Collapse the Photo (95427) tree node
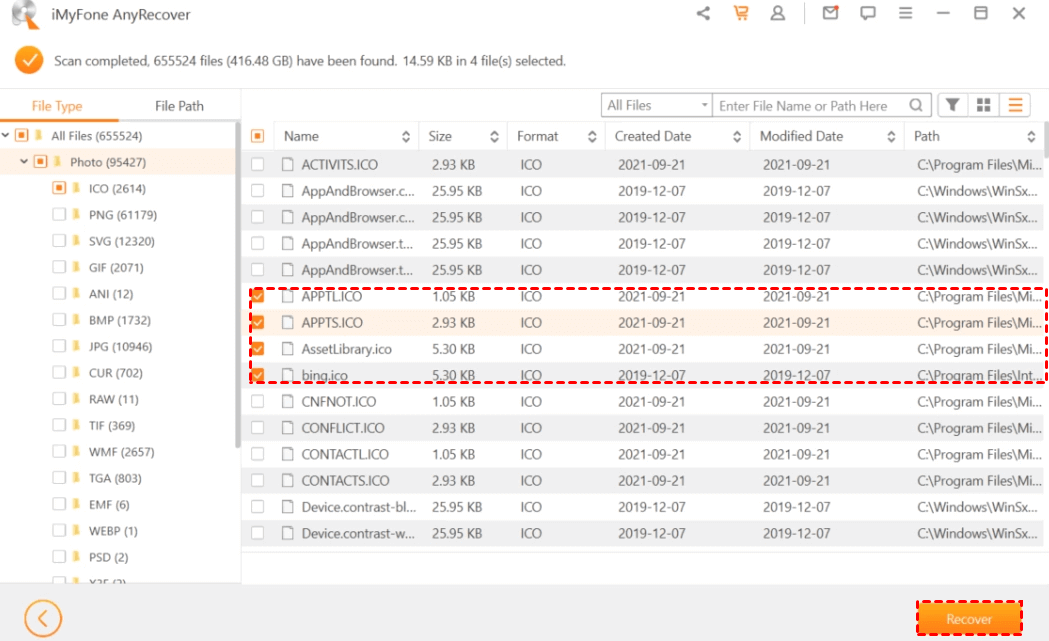Image resolution: width=1049 pixels, height=641 pixels. click(x=24, y=161)
